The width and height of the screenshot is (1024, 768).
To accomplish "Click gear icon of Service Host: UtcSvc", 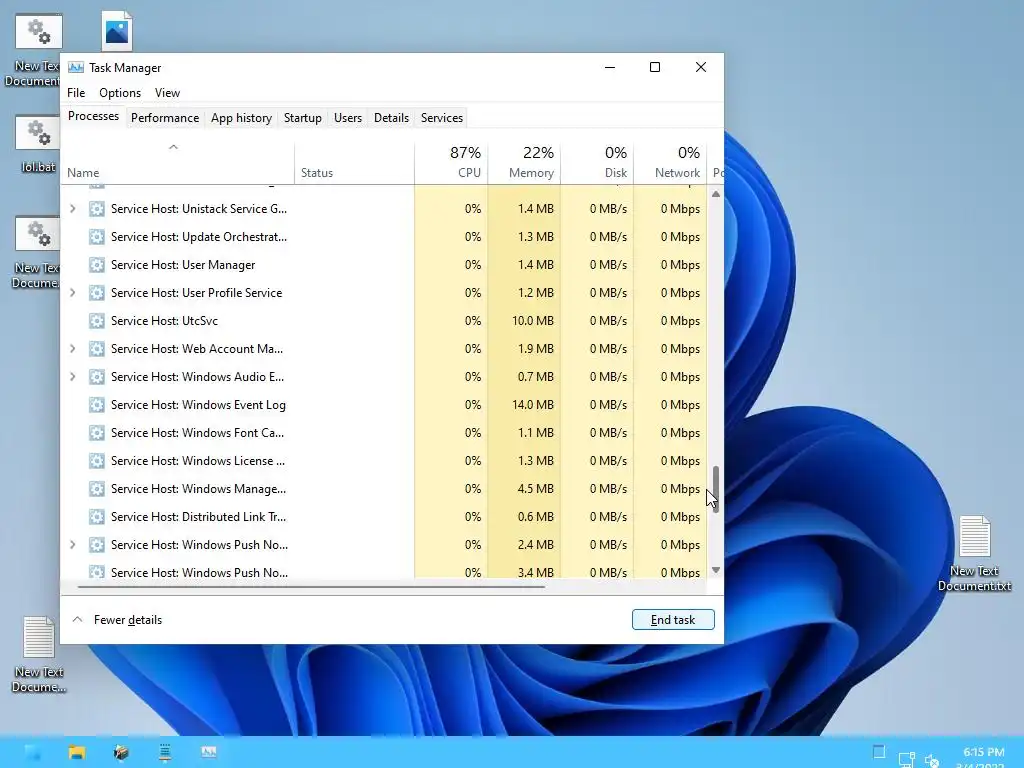I will coord(97,321).
